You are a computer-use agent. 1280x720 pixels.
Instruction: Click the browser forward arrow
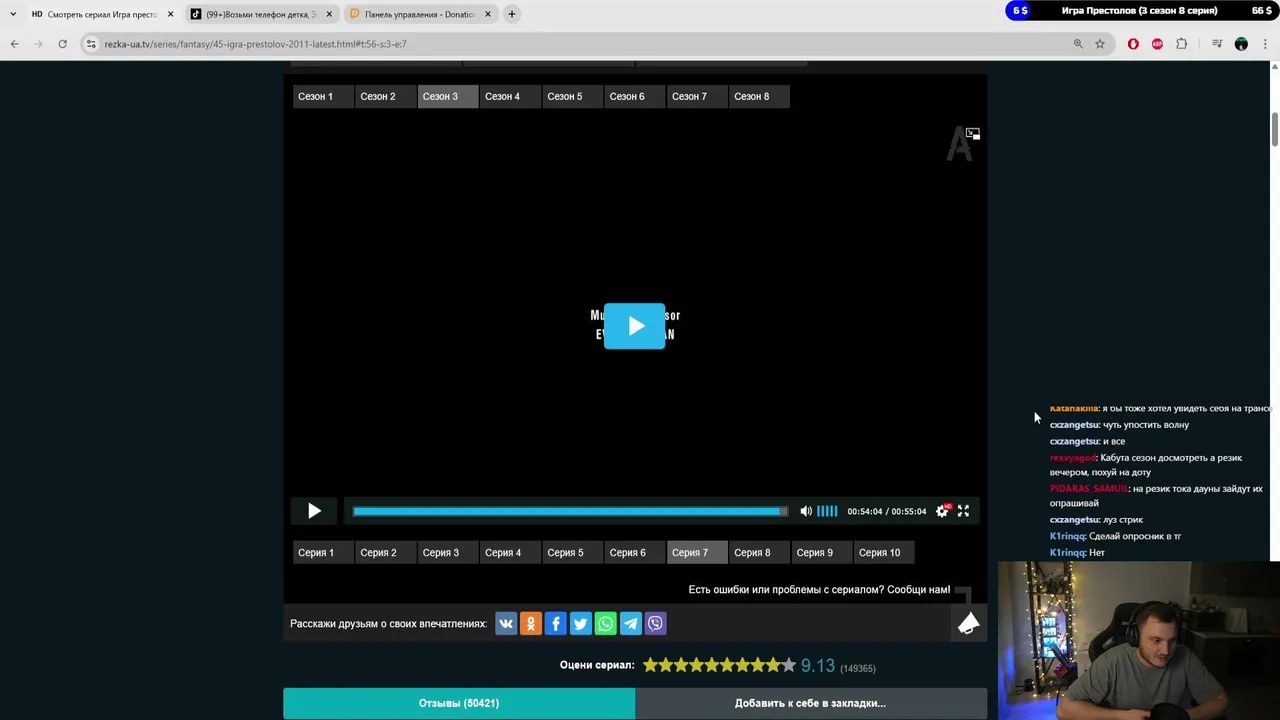coord(38,44)
